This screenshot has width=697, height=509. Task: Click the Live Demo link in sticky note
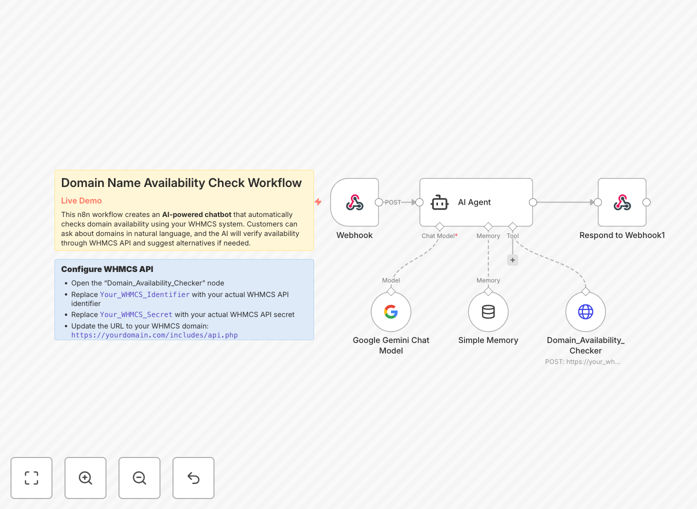tap(81, 200)
